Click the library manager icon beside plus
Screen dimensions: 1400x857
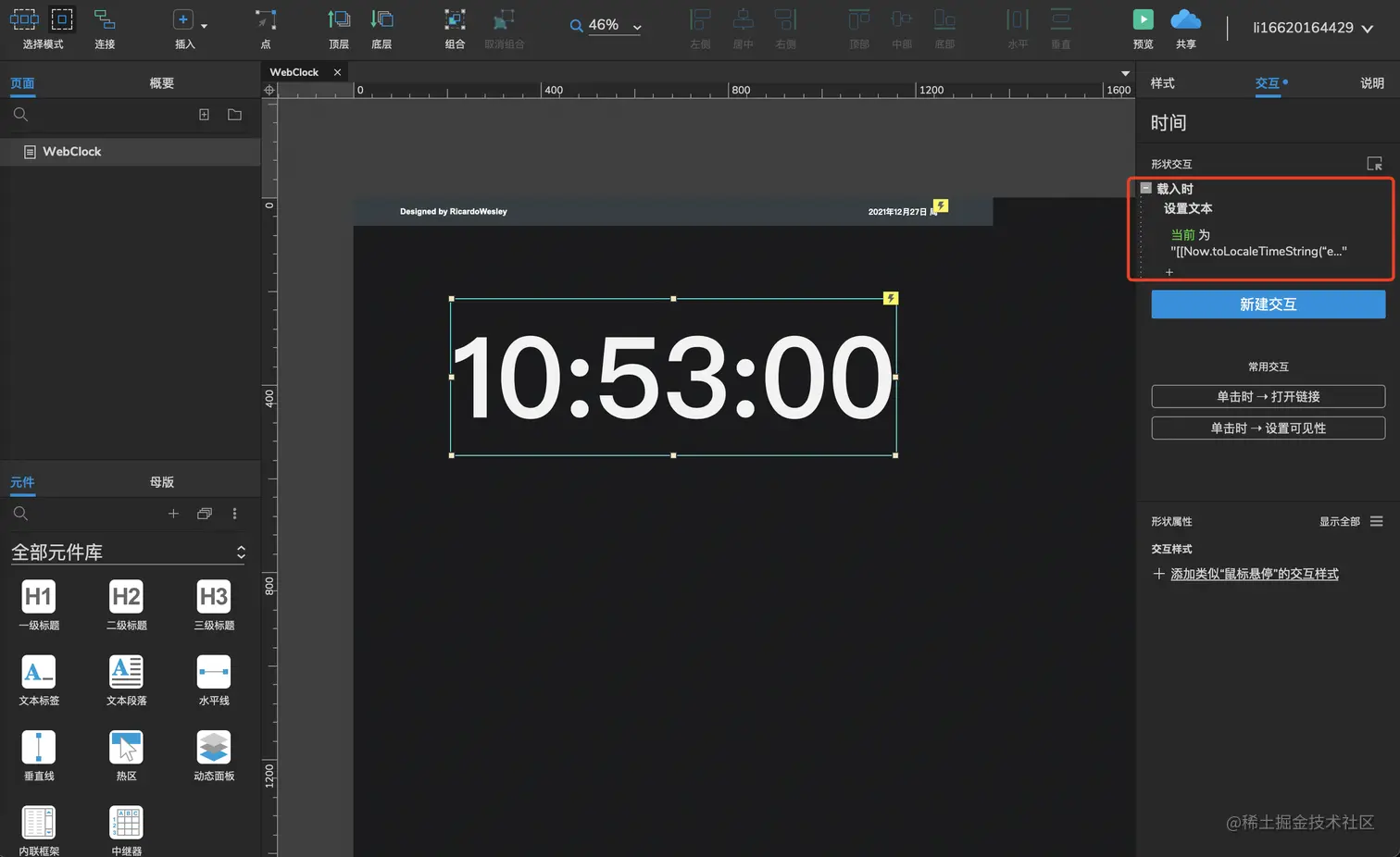pos(205,514)
